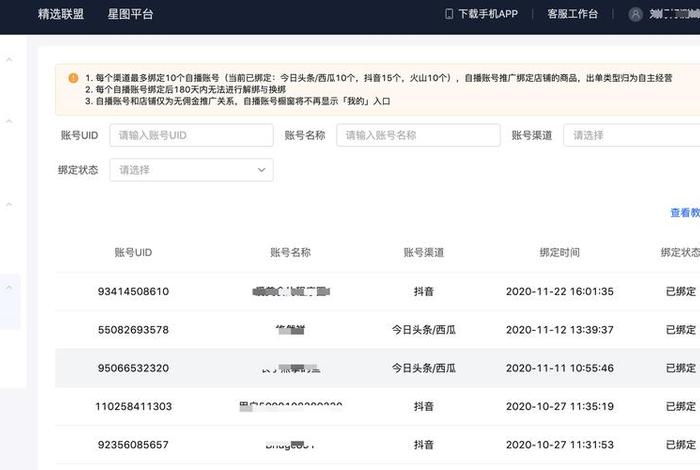
Task: Click the 绑定时间 column header
Action: point(559,253)
